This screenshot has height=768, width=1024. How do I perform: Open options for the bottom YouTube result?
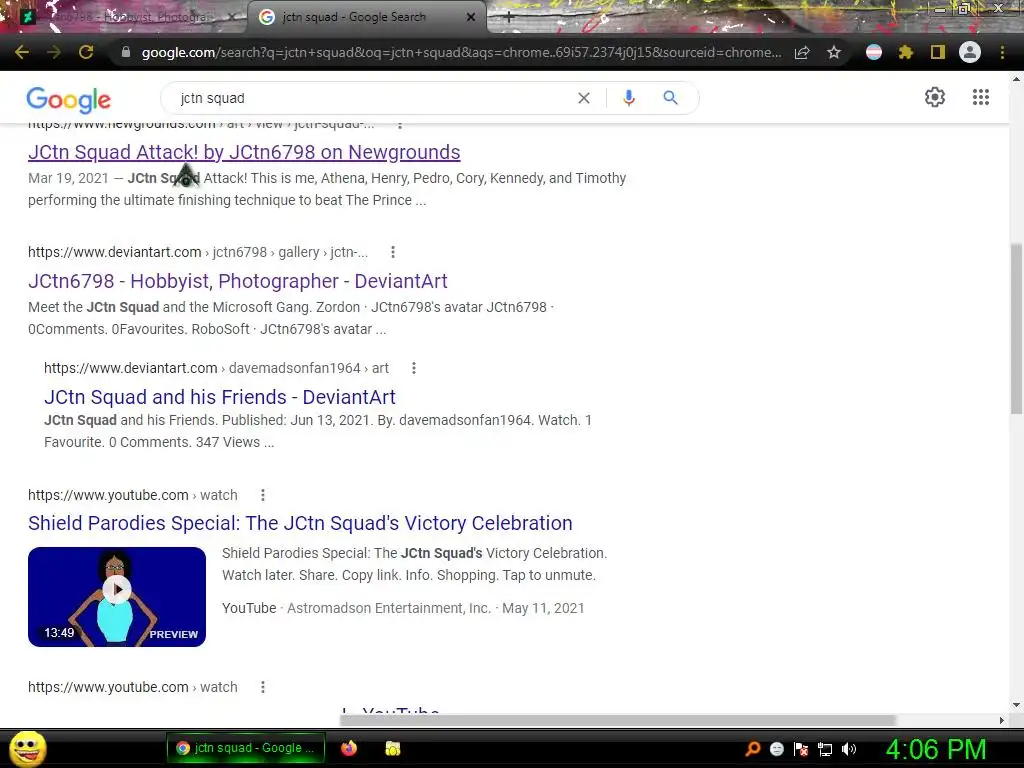(263, 687)
